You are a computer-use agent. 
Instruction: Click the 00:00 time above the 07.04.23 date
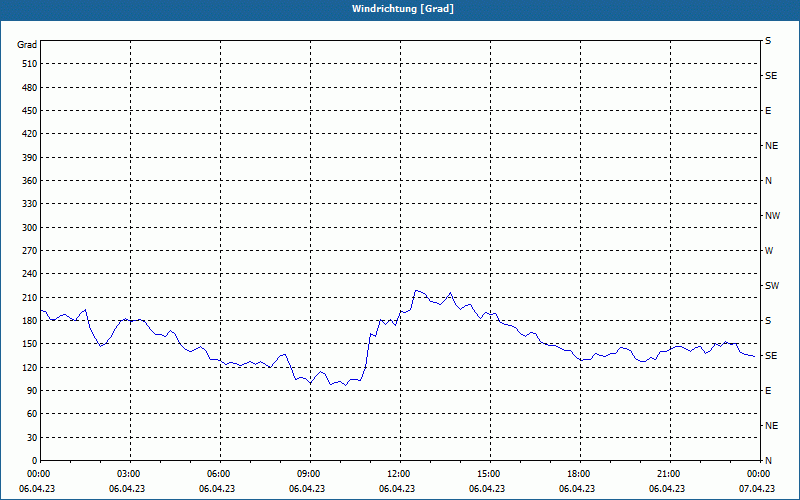[x=758, y=474]
